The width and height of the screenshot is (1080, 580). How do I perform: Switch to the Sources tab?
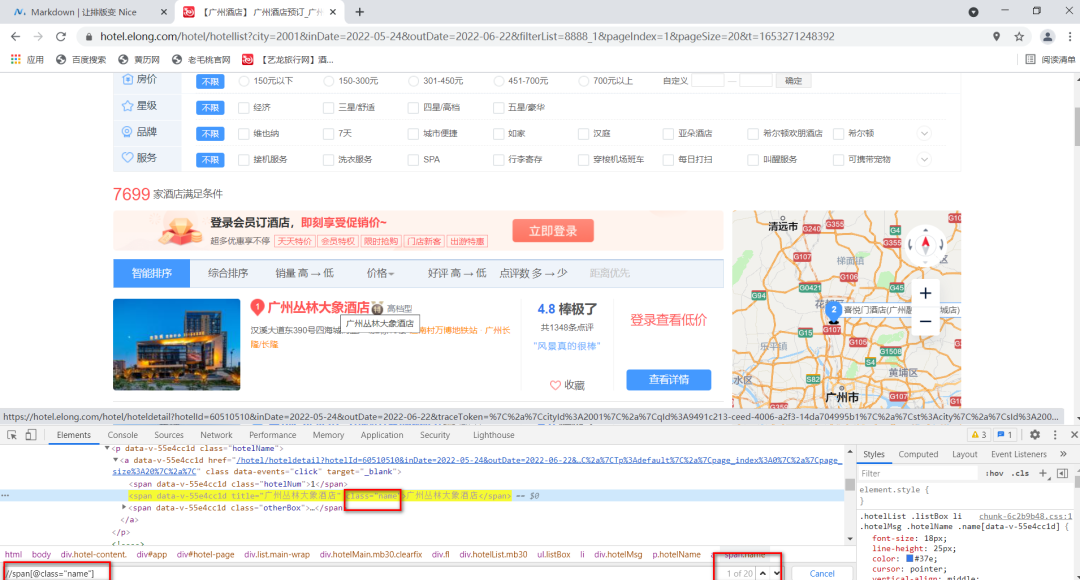click(169, 435)
